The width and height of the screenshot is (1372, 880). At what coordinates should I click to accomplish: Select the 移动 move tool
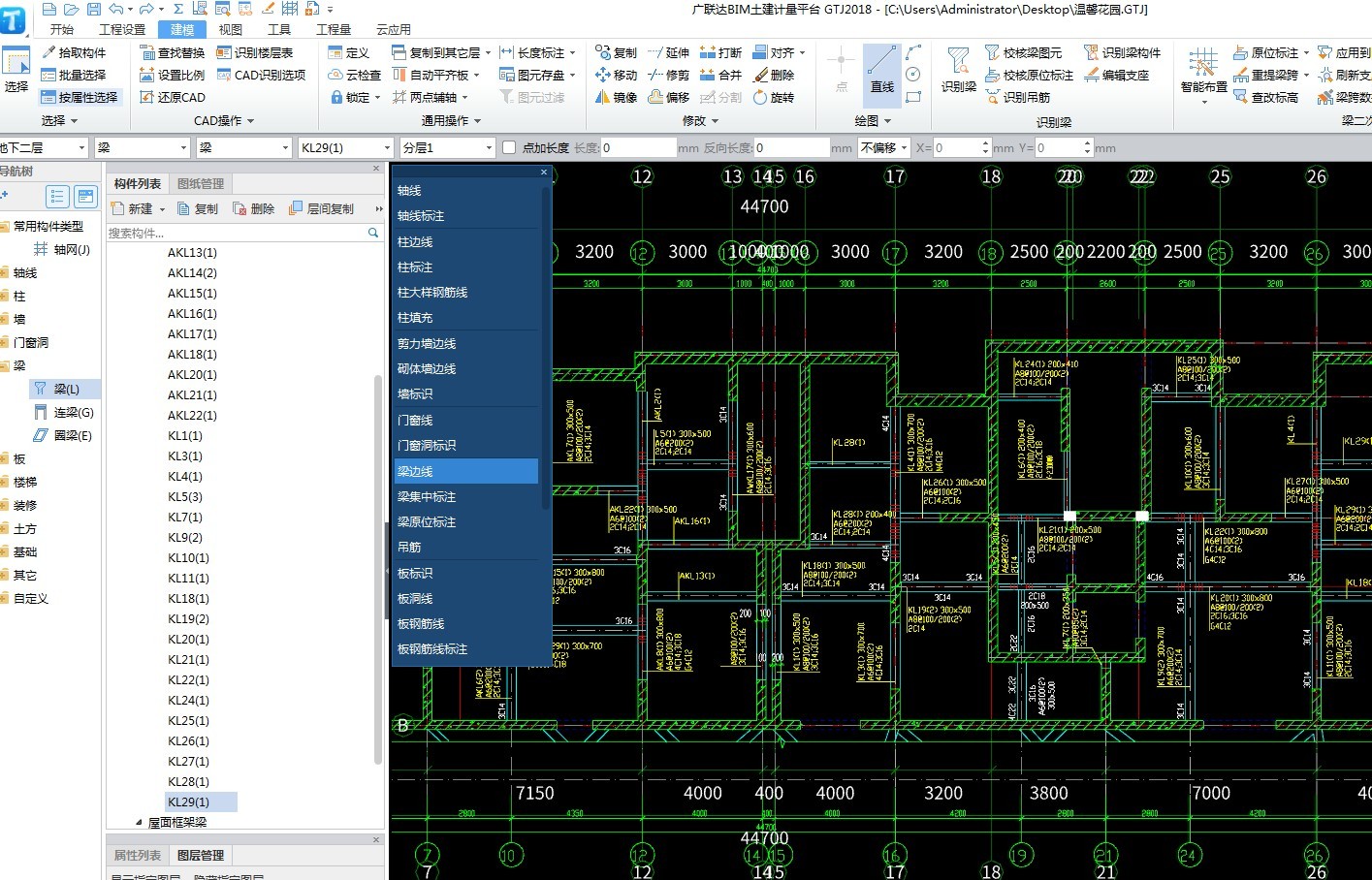pos(616,75)
